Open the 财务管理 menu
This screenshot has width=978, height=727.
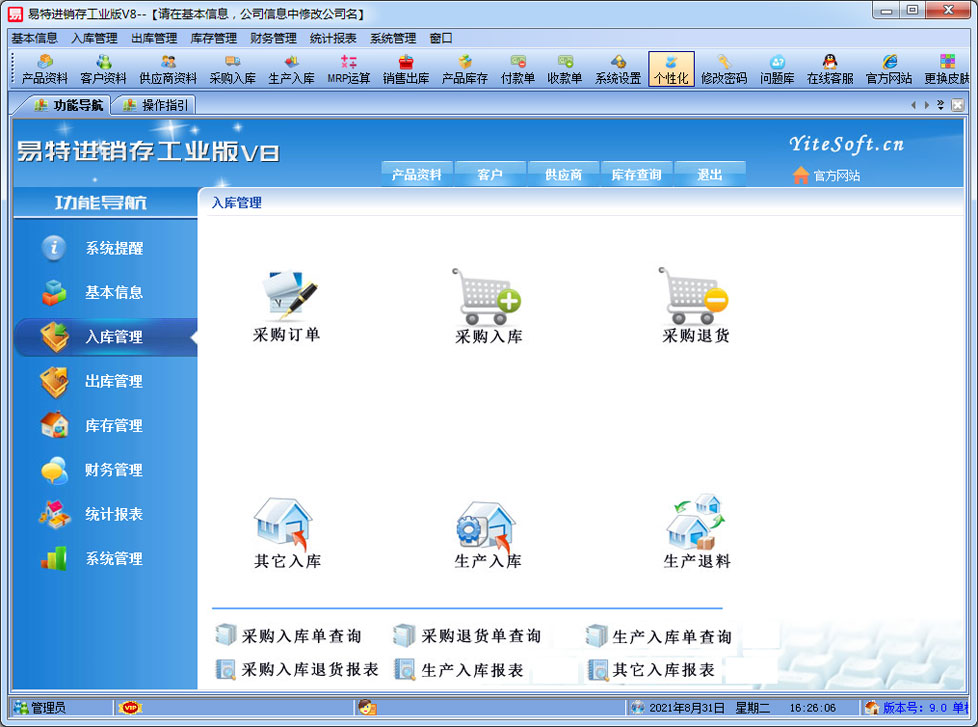[x=272, y=38]
